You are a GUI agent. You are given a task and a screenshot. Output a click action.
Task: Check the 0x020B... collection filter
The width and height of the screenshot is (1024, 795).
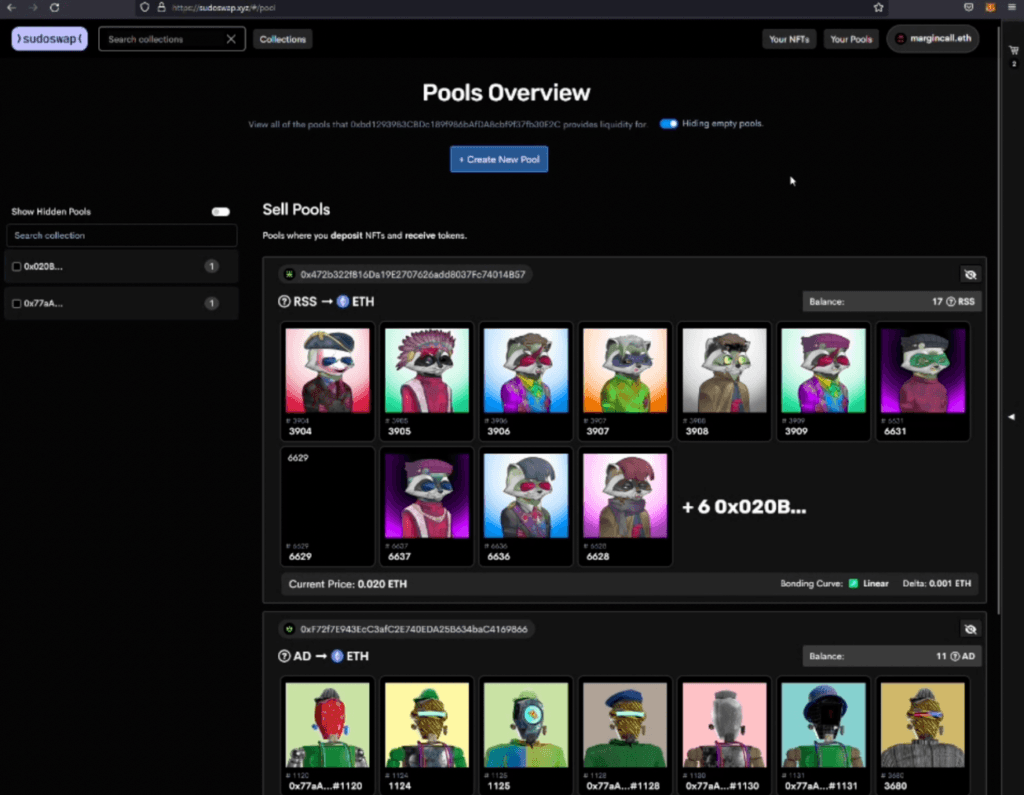pos(17,267)
